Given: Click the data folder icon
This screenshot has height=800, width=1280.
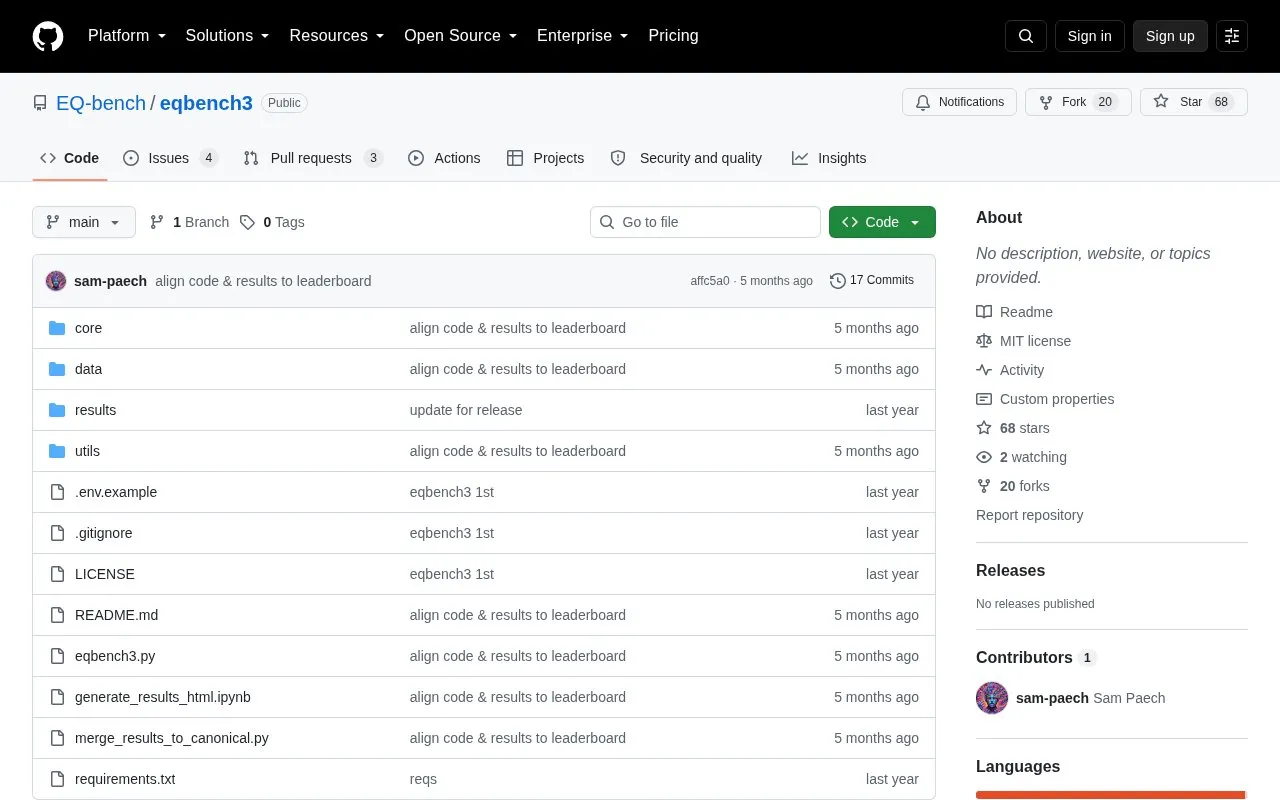Looking at the screenshot, I should (57, 369).
